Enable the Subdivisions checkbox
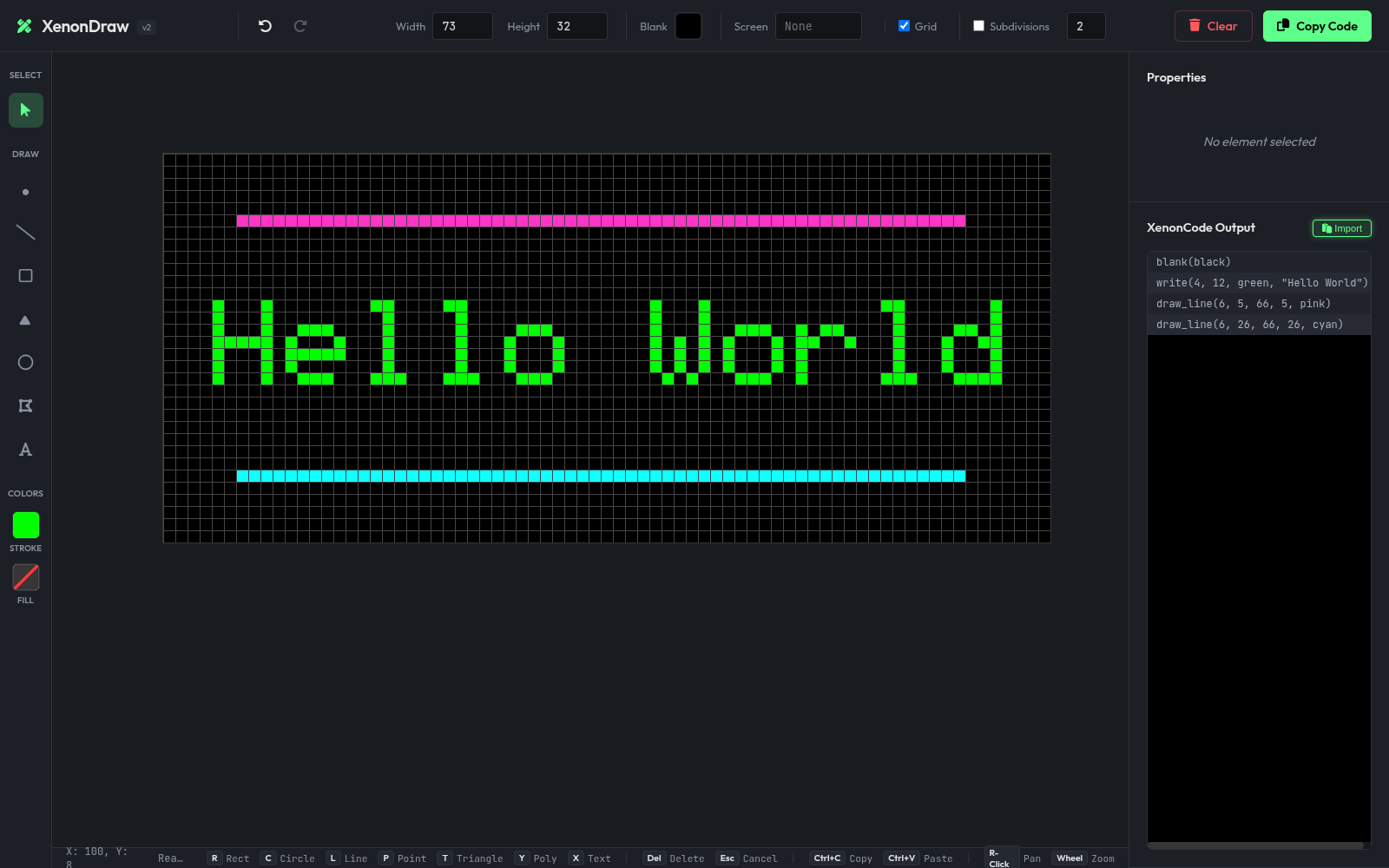Viewport: 1389px width, 868px height. (978, 26)
